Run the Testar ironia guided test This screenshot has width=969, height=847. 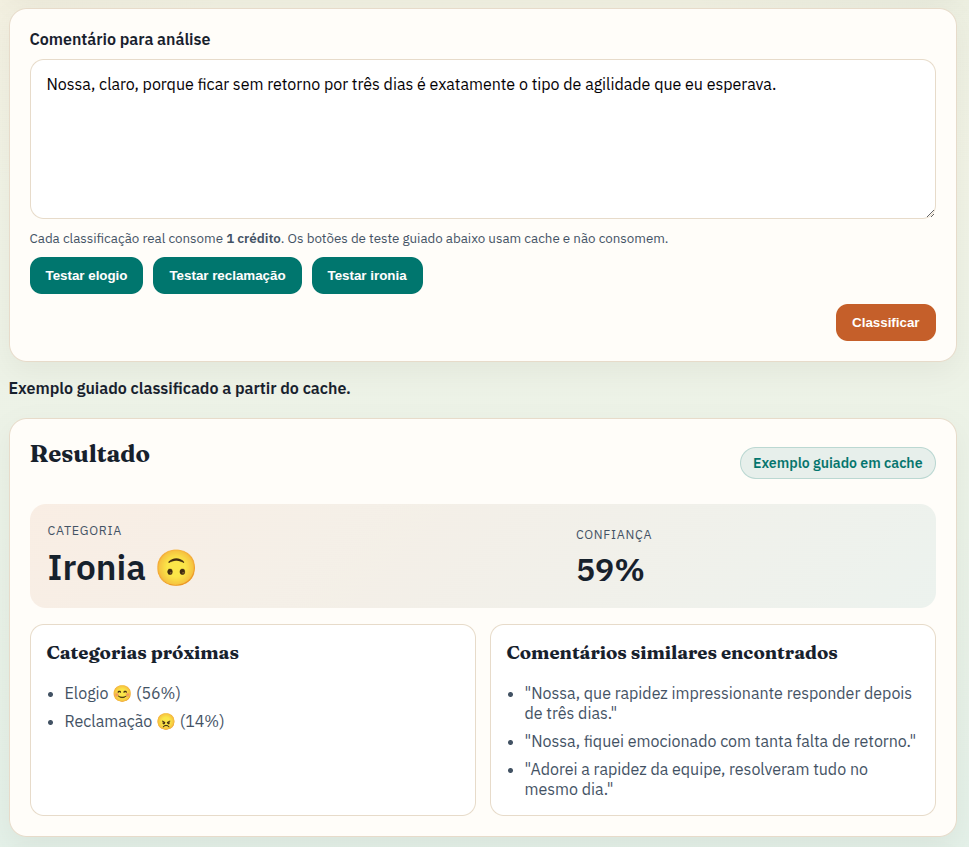tap(367, 276)
